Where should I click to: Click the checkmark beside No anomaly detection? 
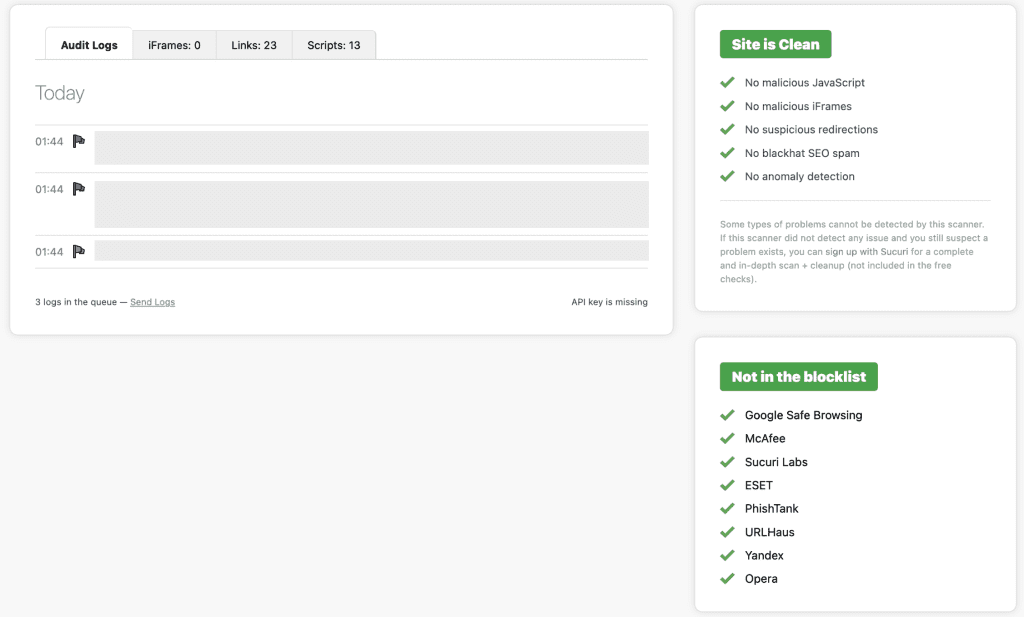coord(727,177)
